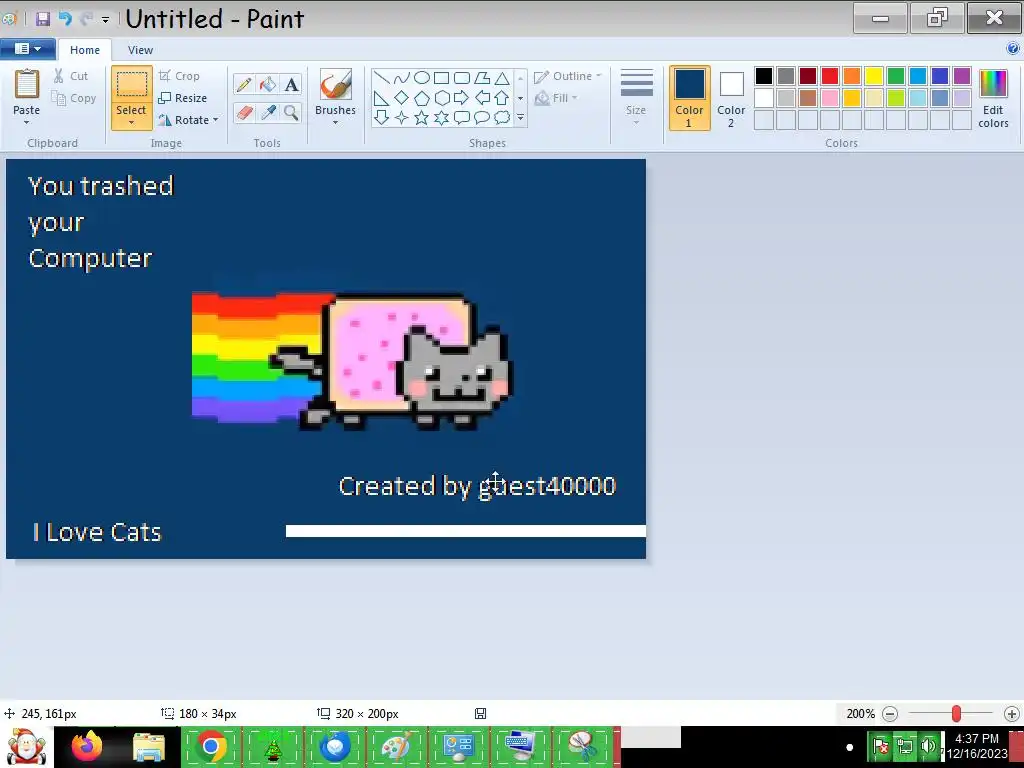Click the Zoom out minus button
Screen dimensions: 1024x768
(x=889, y=714)
